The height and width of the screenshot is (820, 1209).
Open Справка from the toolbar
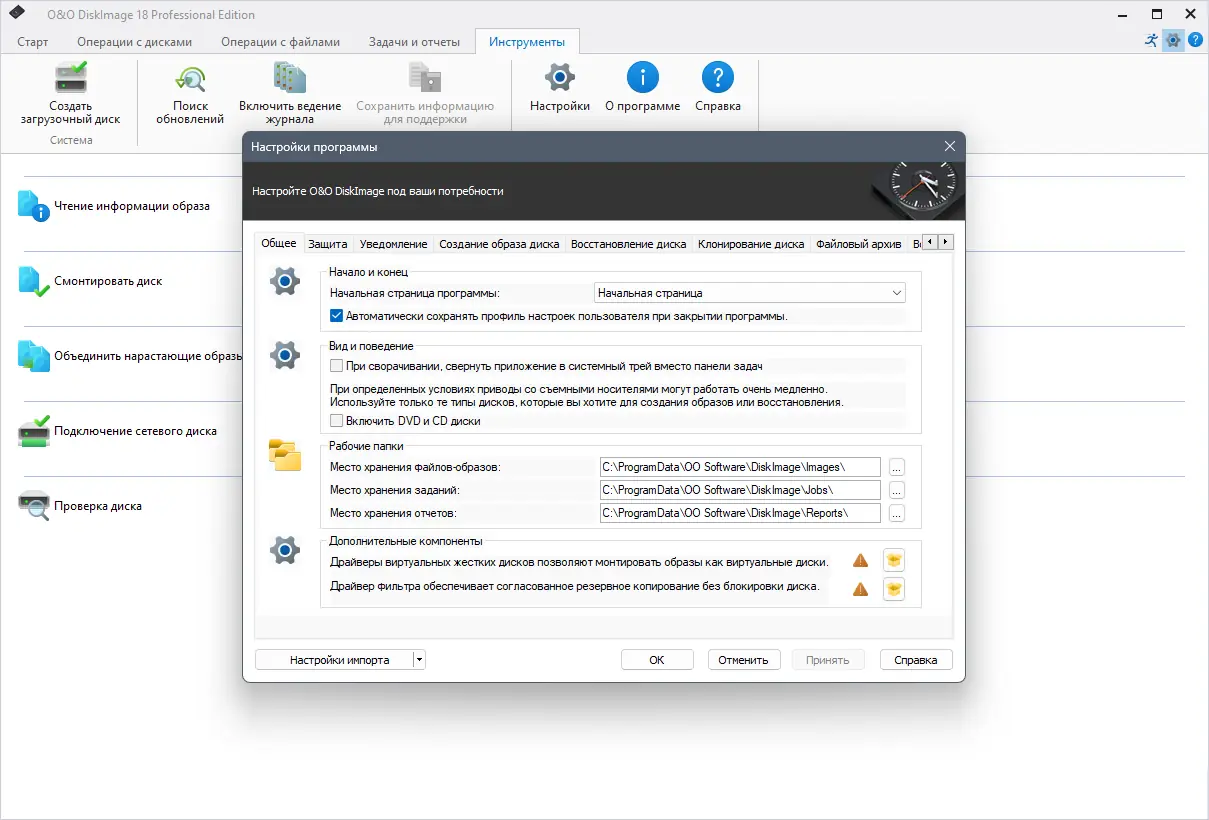click(717, 88)
